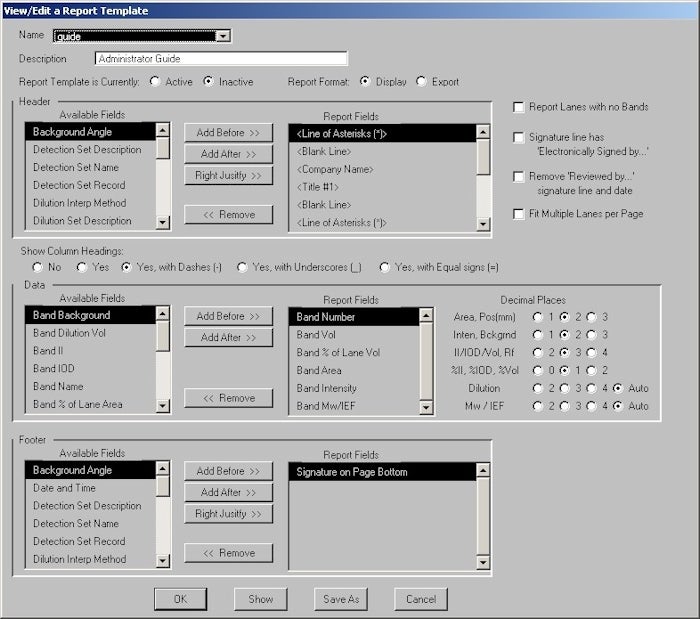Viewport: 700px width, 619px height.
Task: Check Fit Multiple Lanes per Page
Action: pyautogui.click(x=518, y=214)
